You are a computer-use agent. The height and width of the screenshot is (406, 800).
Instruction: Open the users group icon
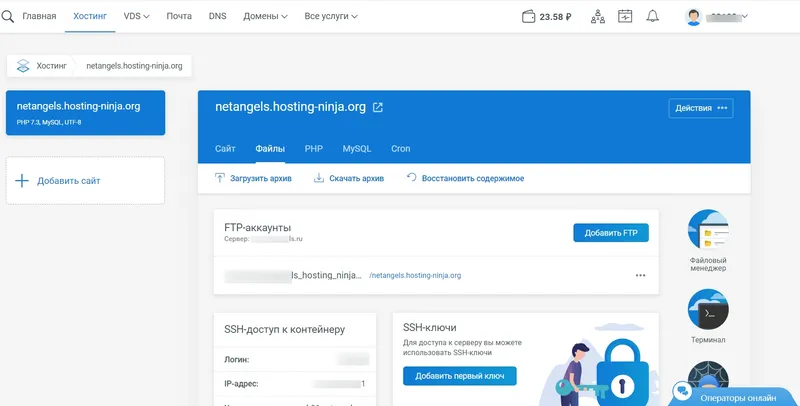click(x=598, y=16)
